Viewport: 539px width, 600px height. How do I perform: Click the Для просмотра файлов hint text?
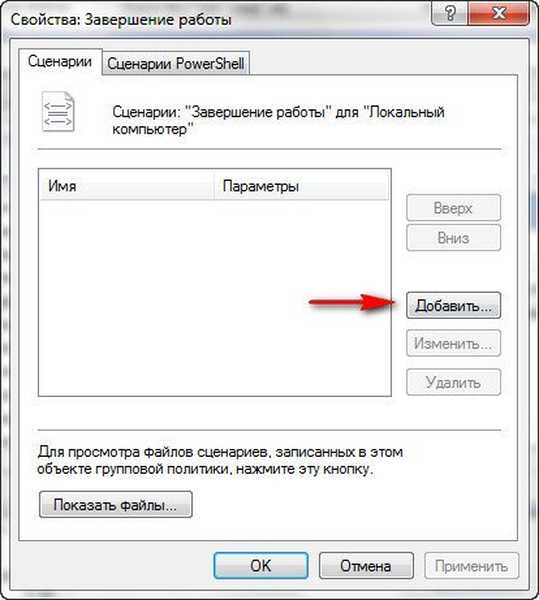coord(220,460)
